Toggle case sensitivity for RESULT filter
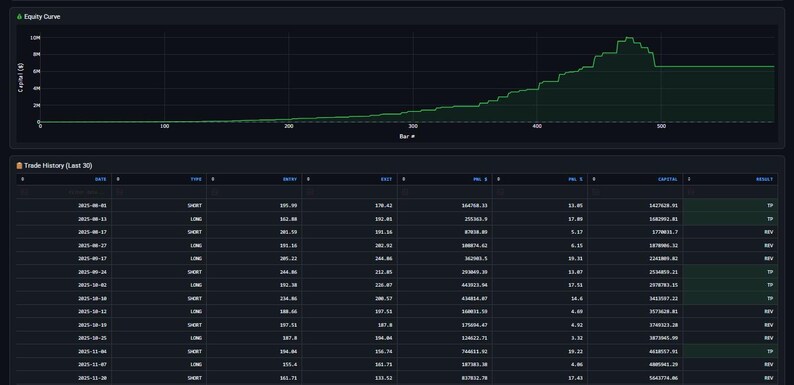Image resolution: width=794 pixels, height=385 pixels. (x=690, y=192)
